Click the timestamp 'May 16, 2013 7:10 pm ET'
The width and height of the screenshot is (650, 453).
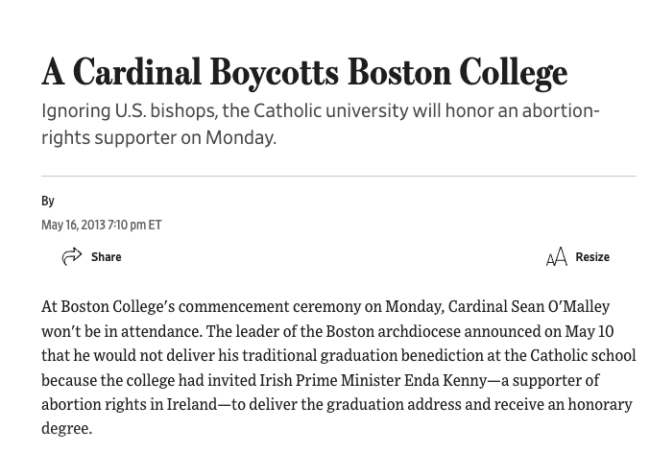coord(101,224)
